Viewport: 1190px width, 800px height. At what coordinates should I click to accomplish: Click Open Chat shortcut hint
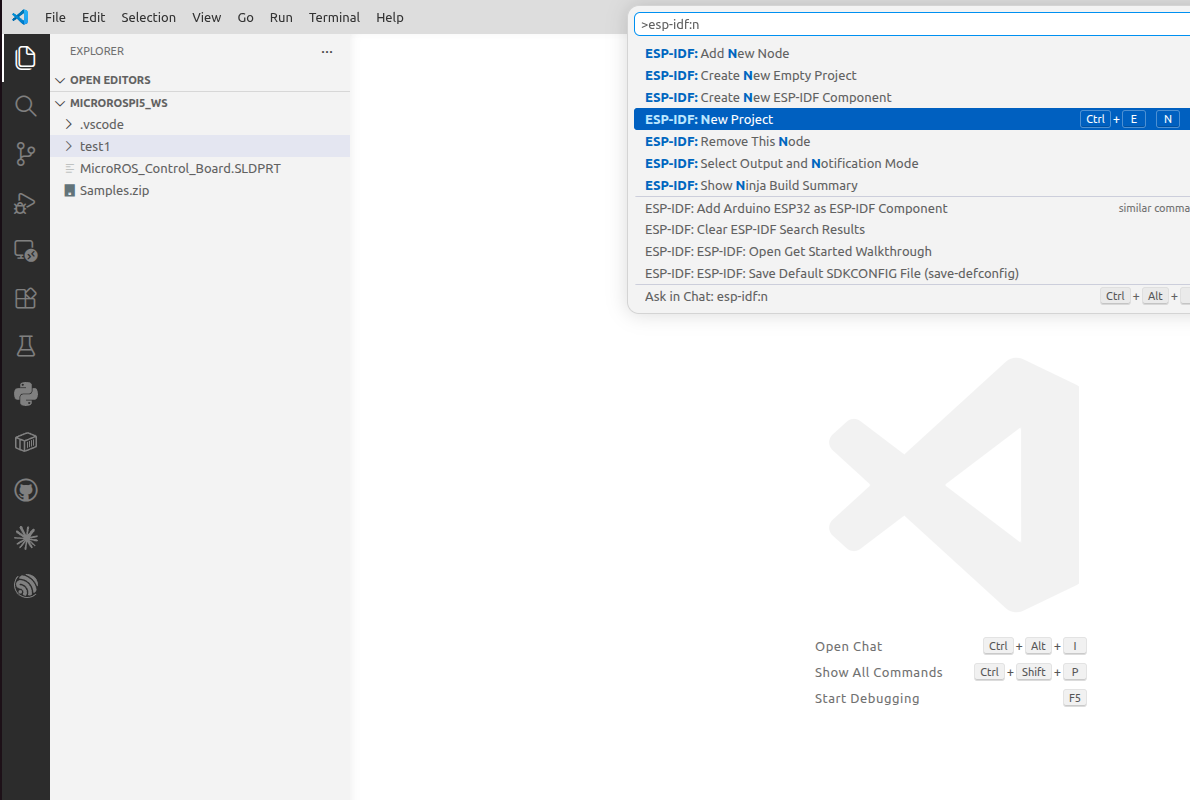point(848,647)
